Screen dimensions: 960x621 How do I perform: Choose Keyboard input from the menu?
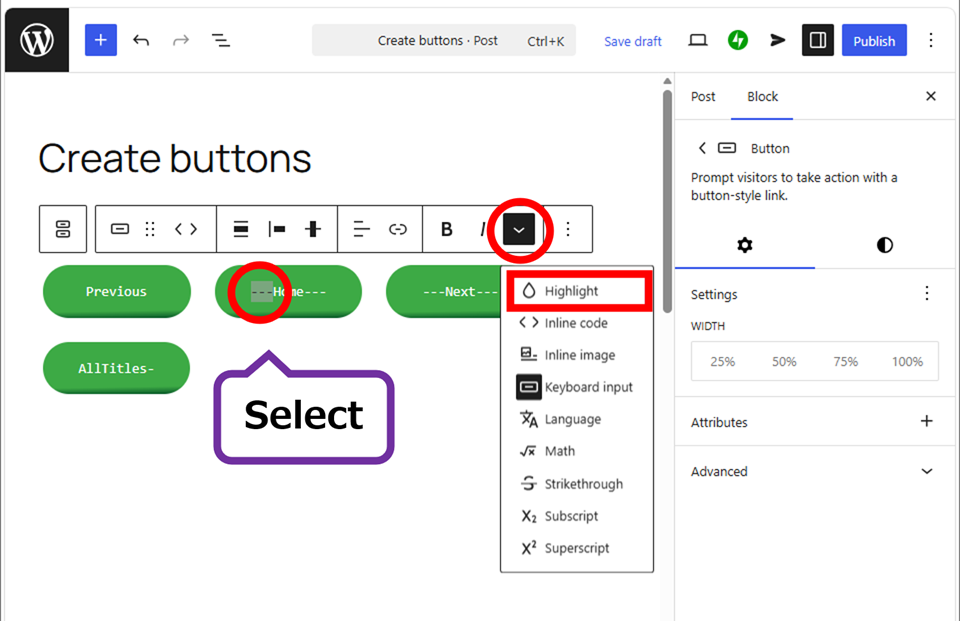coord(577,387)
